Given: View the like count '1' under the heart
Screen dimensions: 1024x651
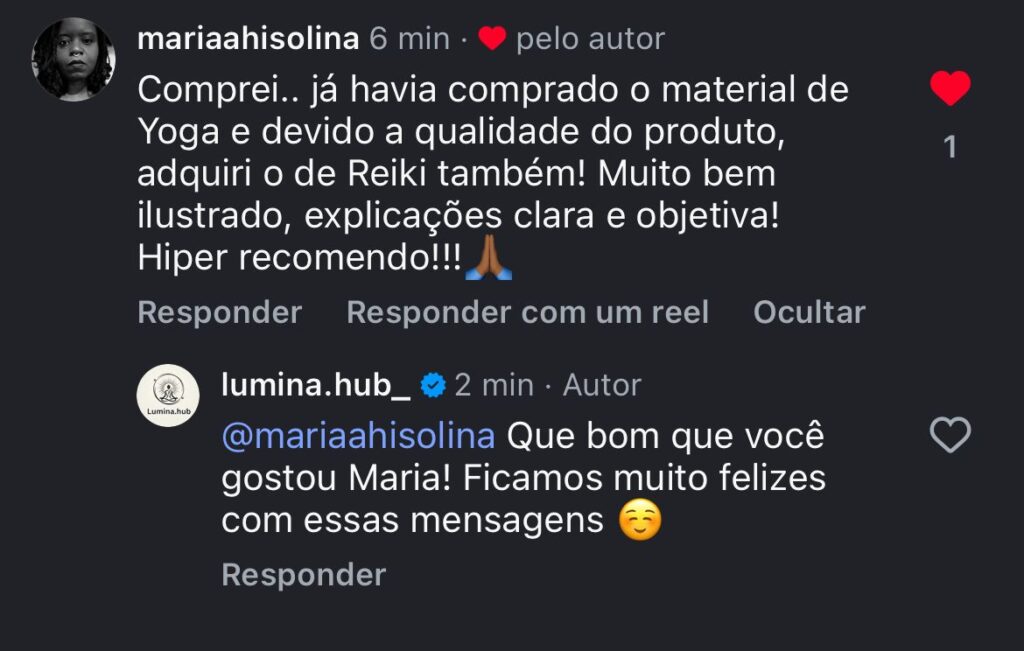Looking at the screenshot, I should pyautogui.click(x=950, y=148).
